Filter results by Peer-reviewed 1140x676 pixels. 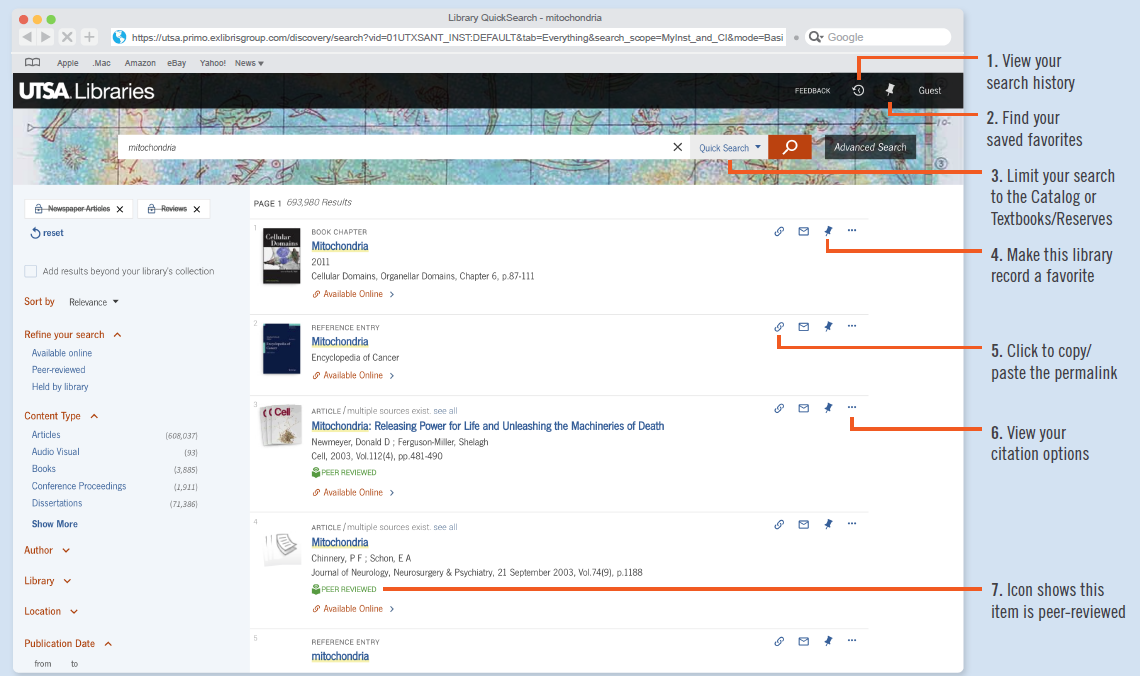58,370
